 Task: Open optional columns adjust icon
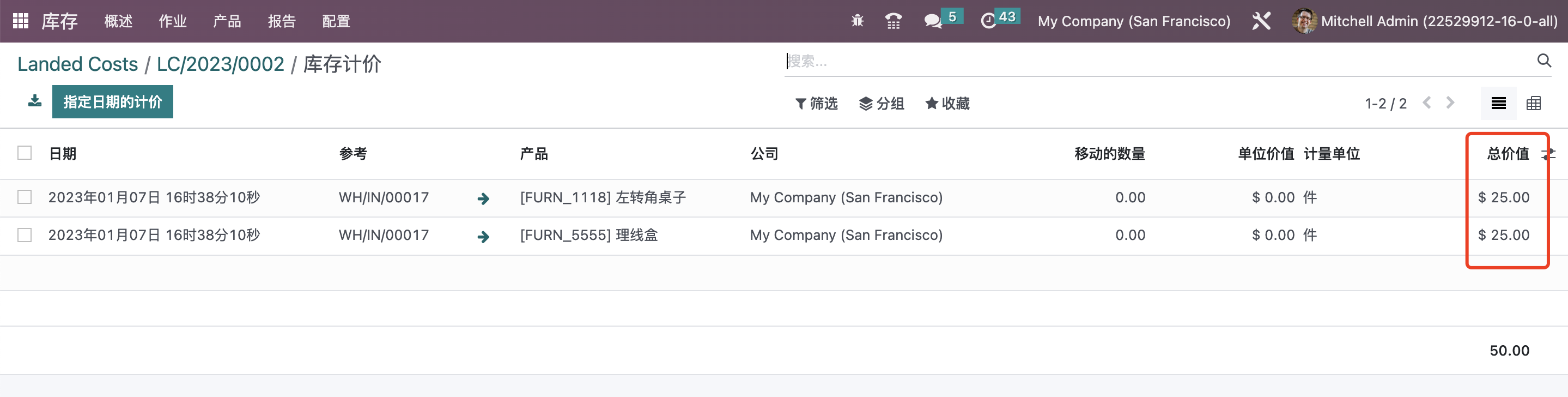tap(1549, 154)
